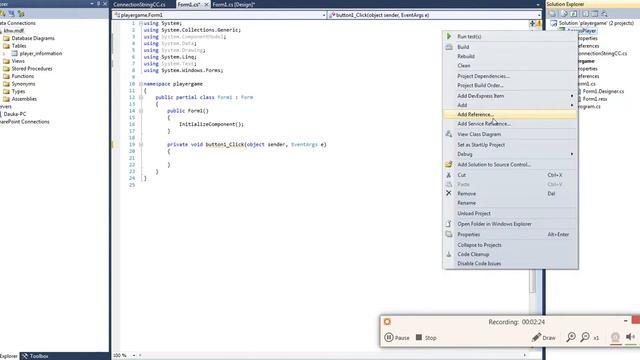Pause the screen recording
The width and height of the screenshot is (640, 360).
397,338
